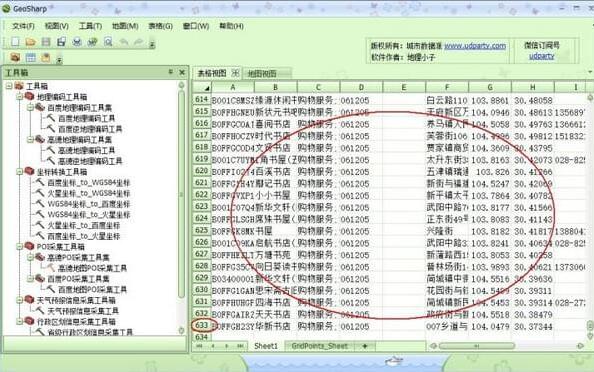This screenshot has width=594, height=372.
Task: Collapse the 地理编码工具箱 node
Action: [19, 97]
